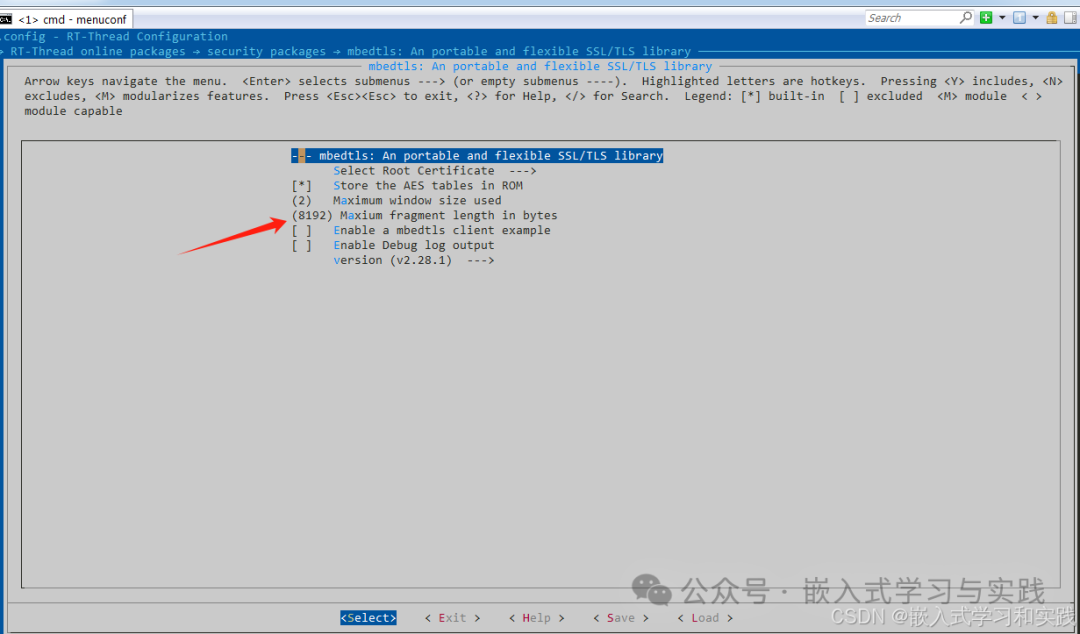Click the < Load > button
This screenshot has height=634, width=1080.
click(705, 618)
